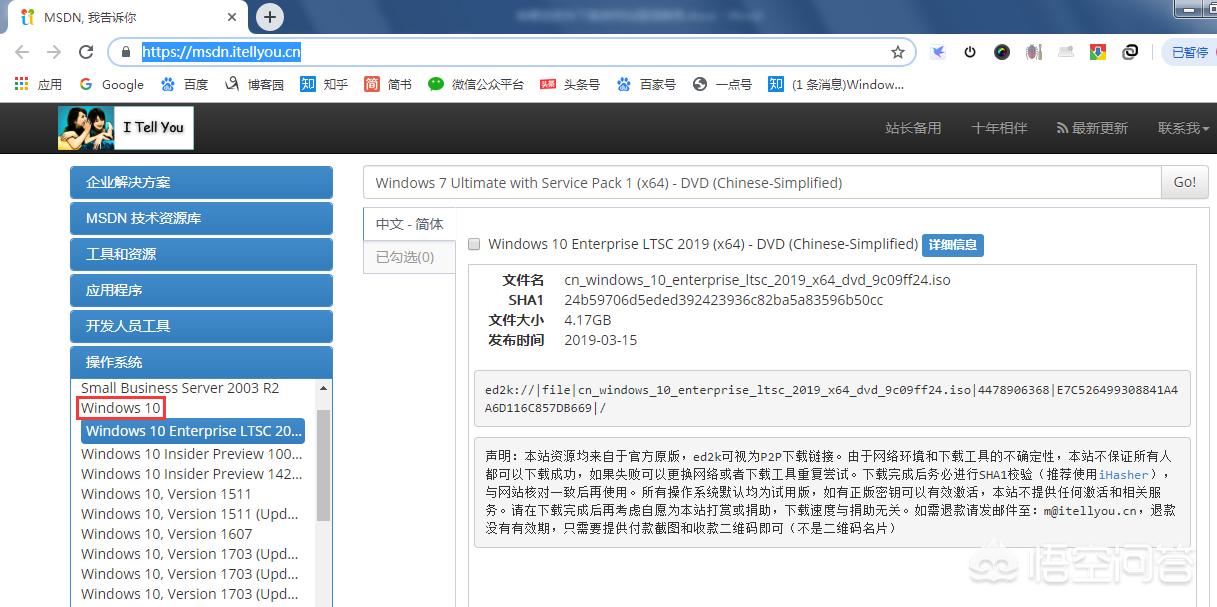Click the 已暂停 profile button
1217x607 pixels.
[1188, 52]
